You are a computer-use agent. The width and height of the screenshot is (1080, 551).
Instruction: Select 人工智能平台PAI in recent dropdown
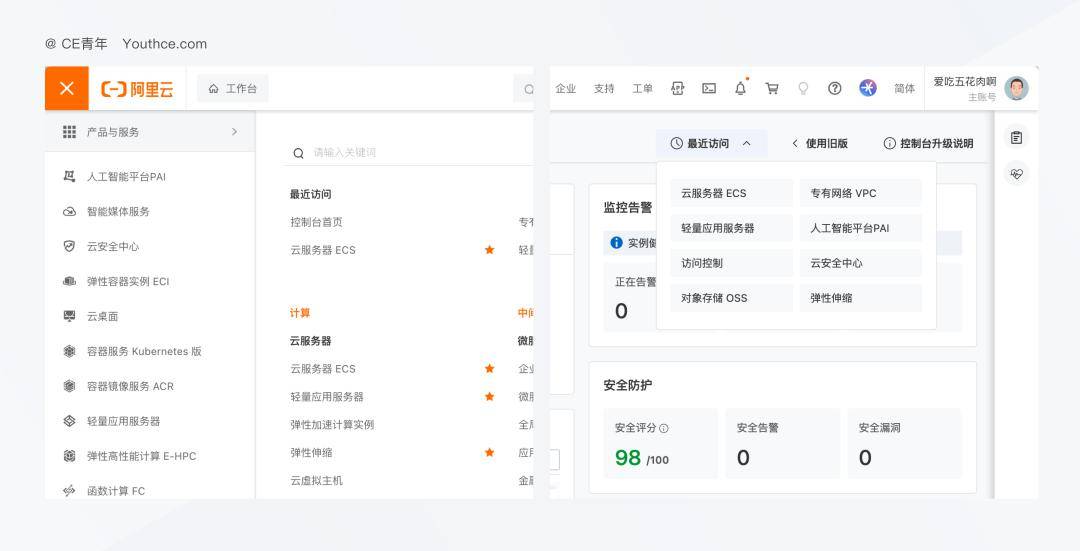pyautogui.click(x=861, y=228)
